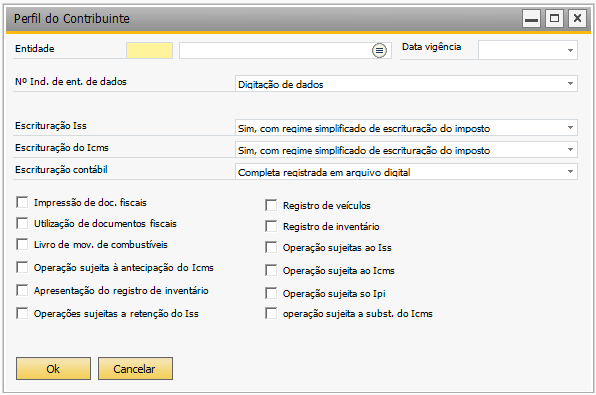The width and height of the screenshot is (596, 395).
Task: Check Registro de inventário box
Action: (x=271, y=226)
